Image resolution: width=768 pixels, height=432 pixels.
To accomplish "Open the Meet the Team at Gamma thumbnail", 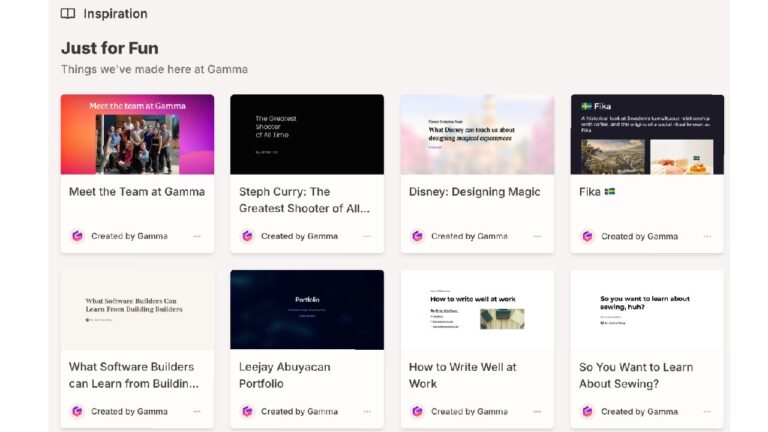I will (137, 134).
